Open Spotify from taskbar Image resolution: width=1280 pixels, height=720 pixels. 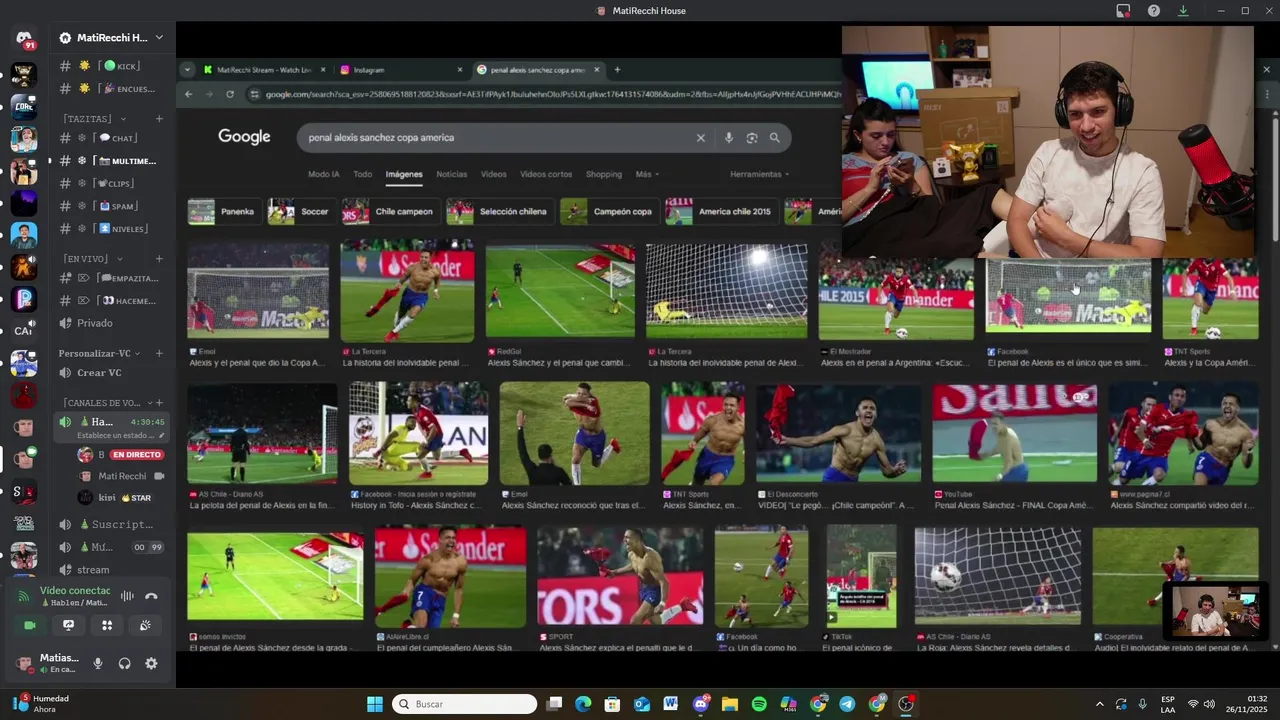(759, 704)
